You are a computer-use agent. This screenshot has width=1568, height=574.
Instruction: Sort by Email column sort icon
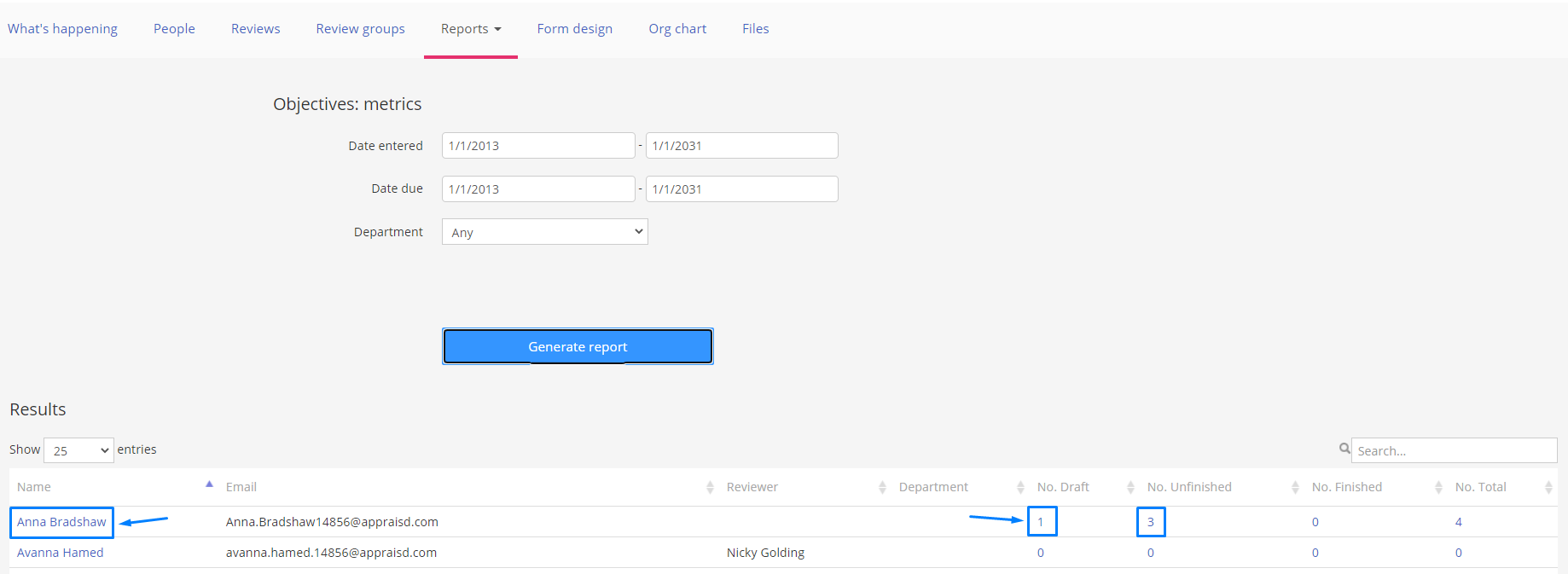point(710,487)
